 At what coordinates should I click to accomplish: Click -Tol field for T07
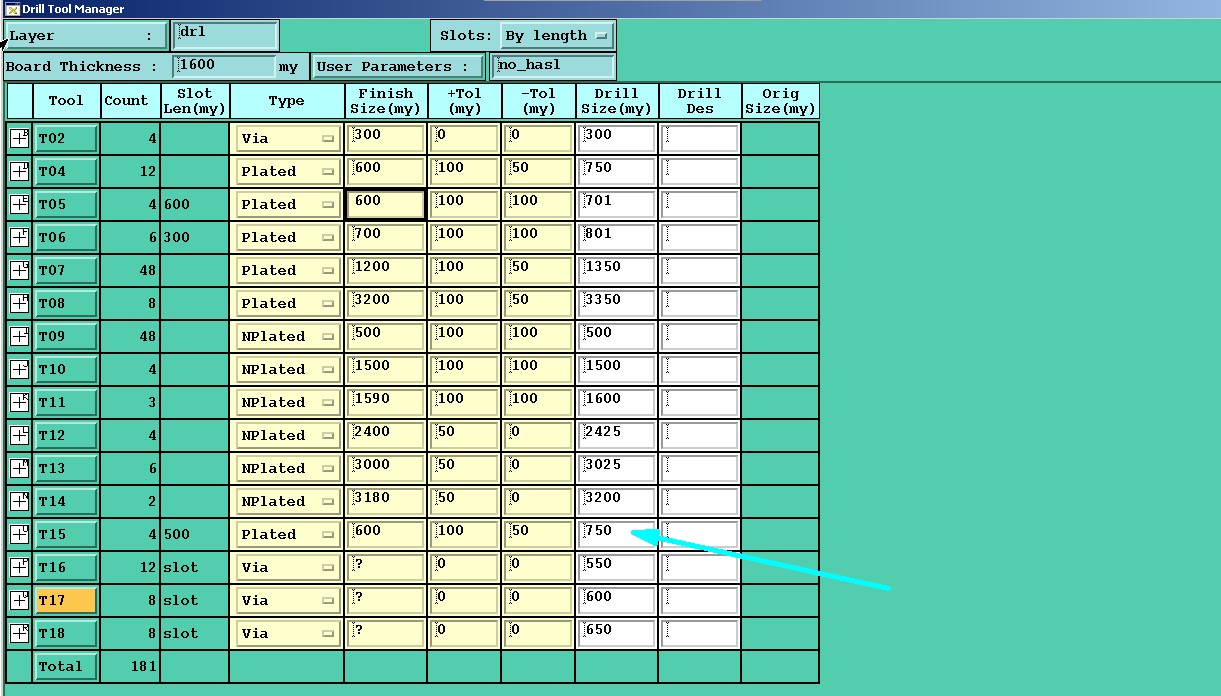pyautogui.click(x=538, y=270)
